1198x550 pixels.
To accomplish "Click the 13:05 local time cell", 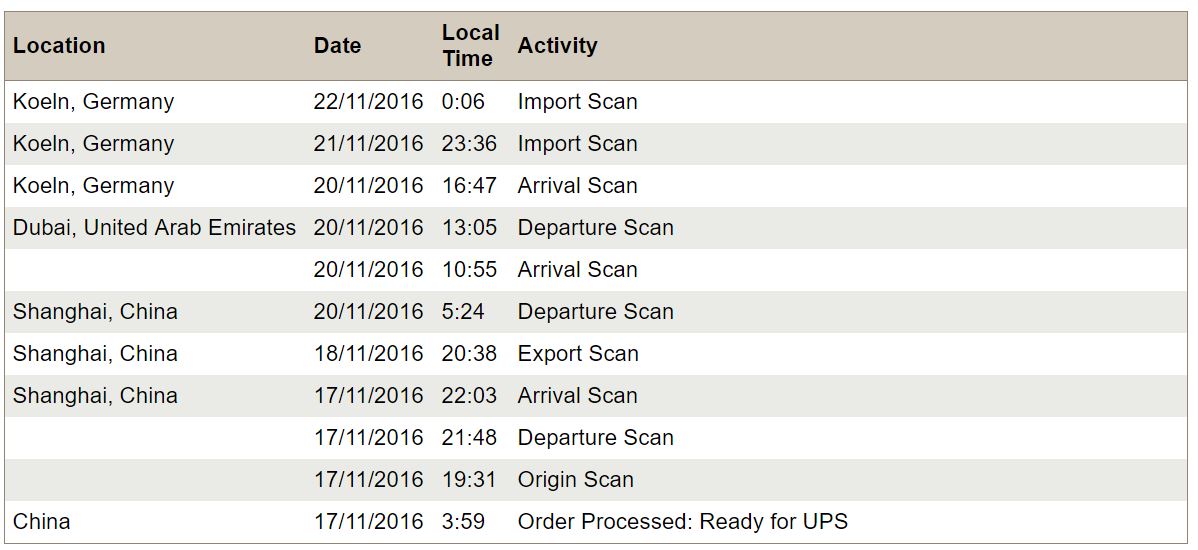I will 469,228.
